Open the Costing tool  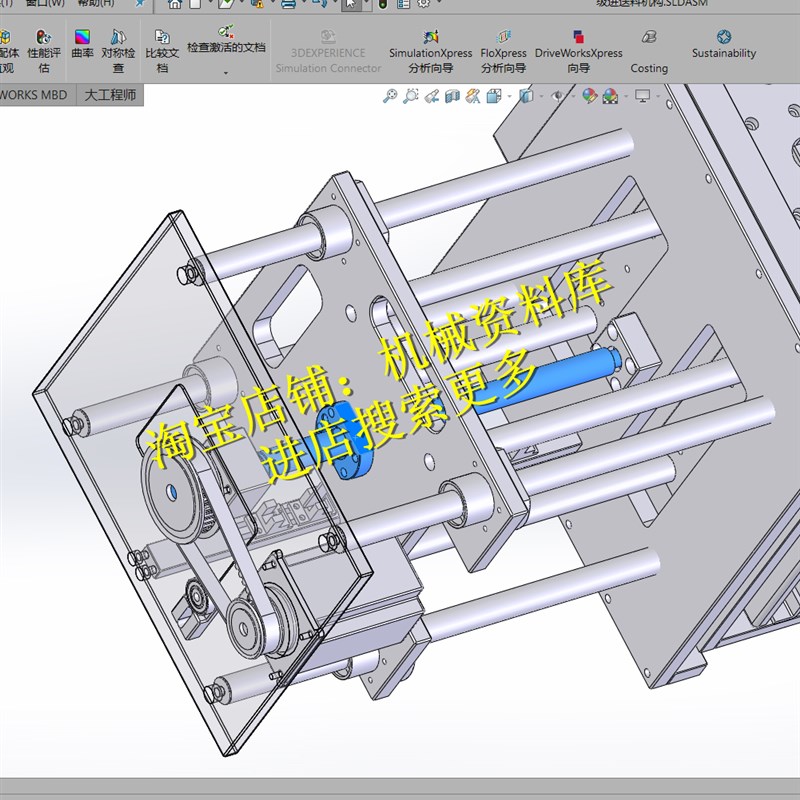(x=649, y=51)
